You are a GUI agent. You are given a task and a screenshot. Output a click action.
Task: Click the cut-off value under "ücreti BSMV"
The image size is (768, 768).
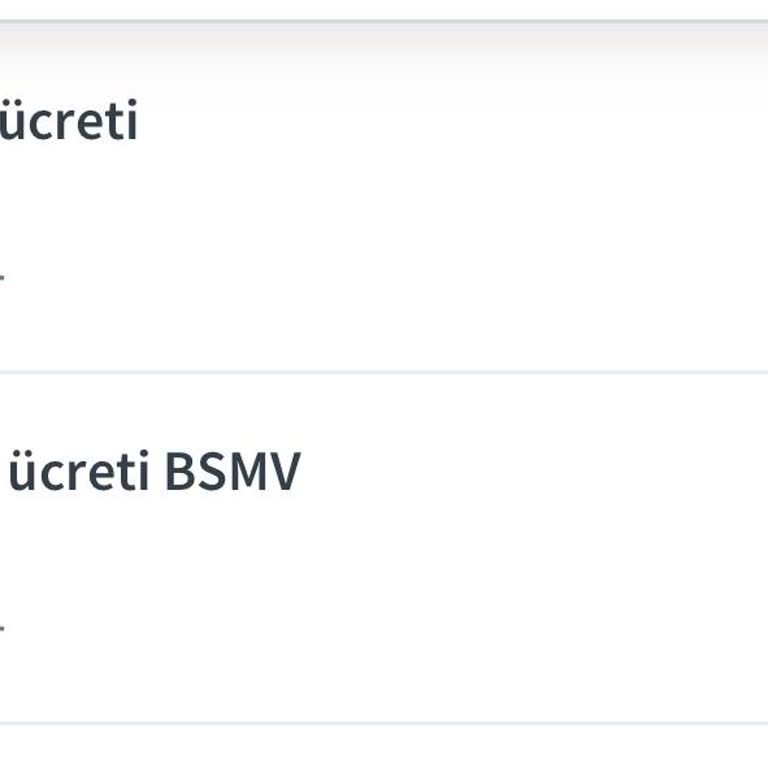[2, 627]
